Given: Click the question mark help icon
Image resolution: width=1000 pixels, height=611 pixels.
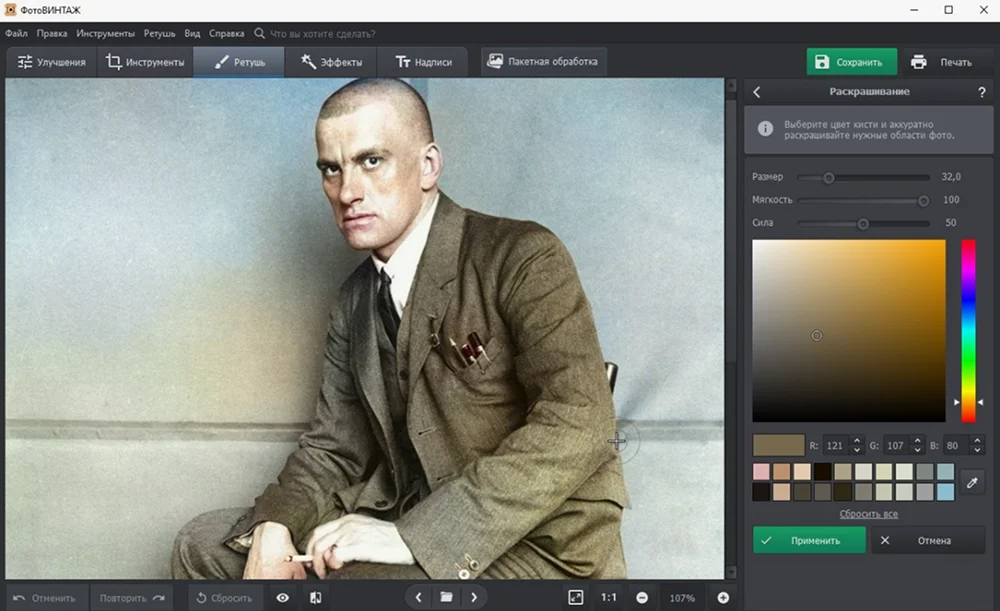Looking at the screenshot, I should click(x=981, y=92).
